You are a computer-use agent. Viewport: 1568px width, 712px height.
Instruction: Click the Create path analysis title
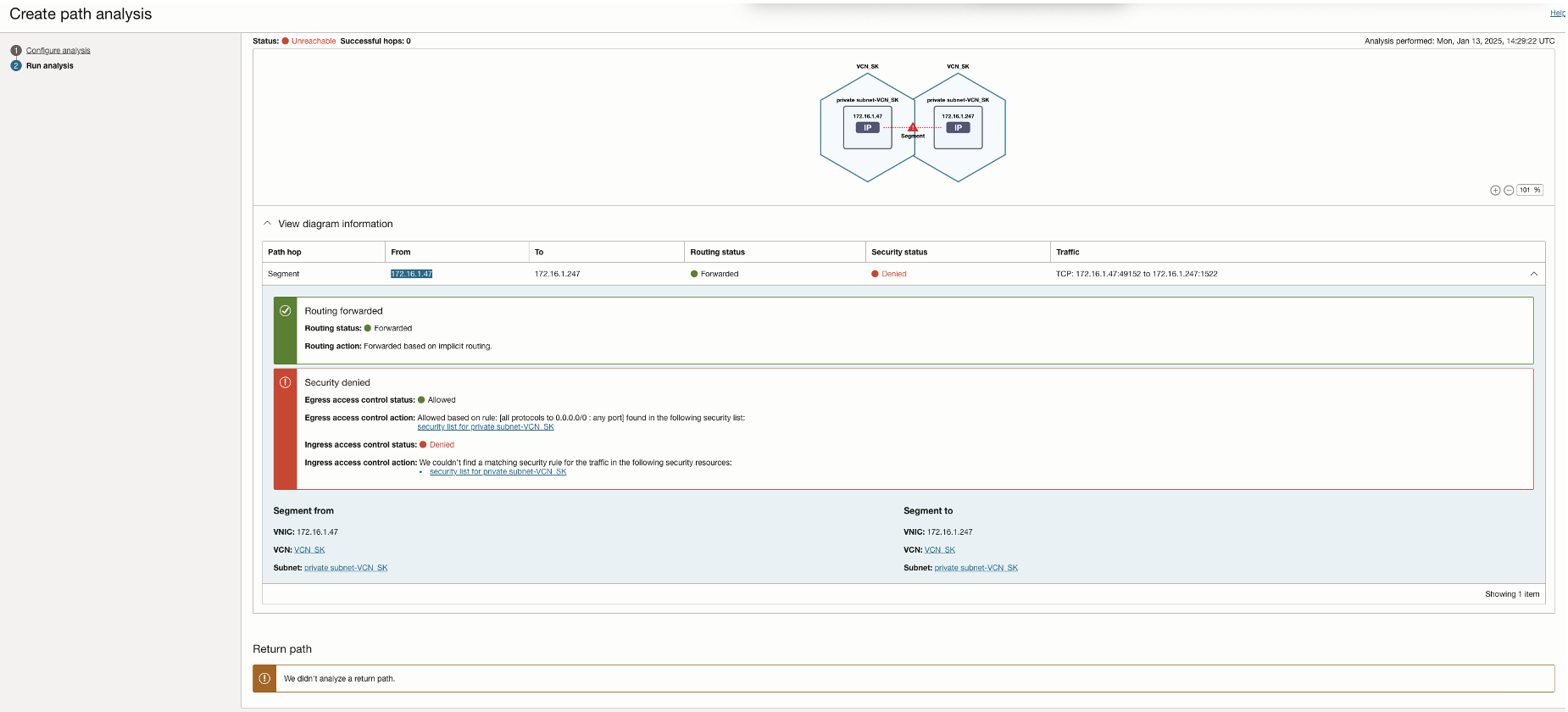pyautogui.click(x=81, y=14)
